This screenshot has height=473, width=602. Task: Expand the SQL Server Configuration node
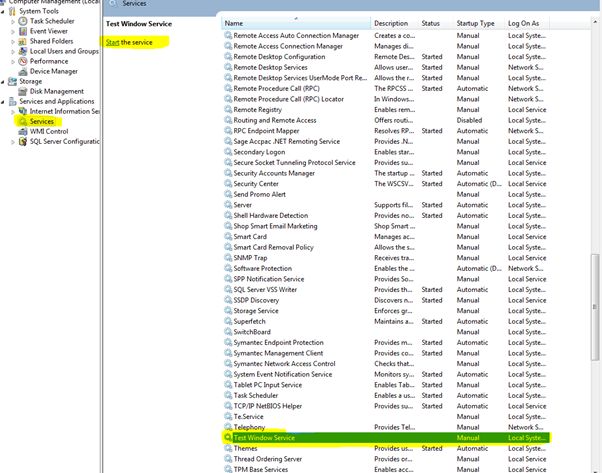point(13,142)
